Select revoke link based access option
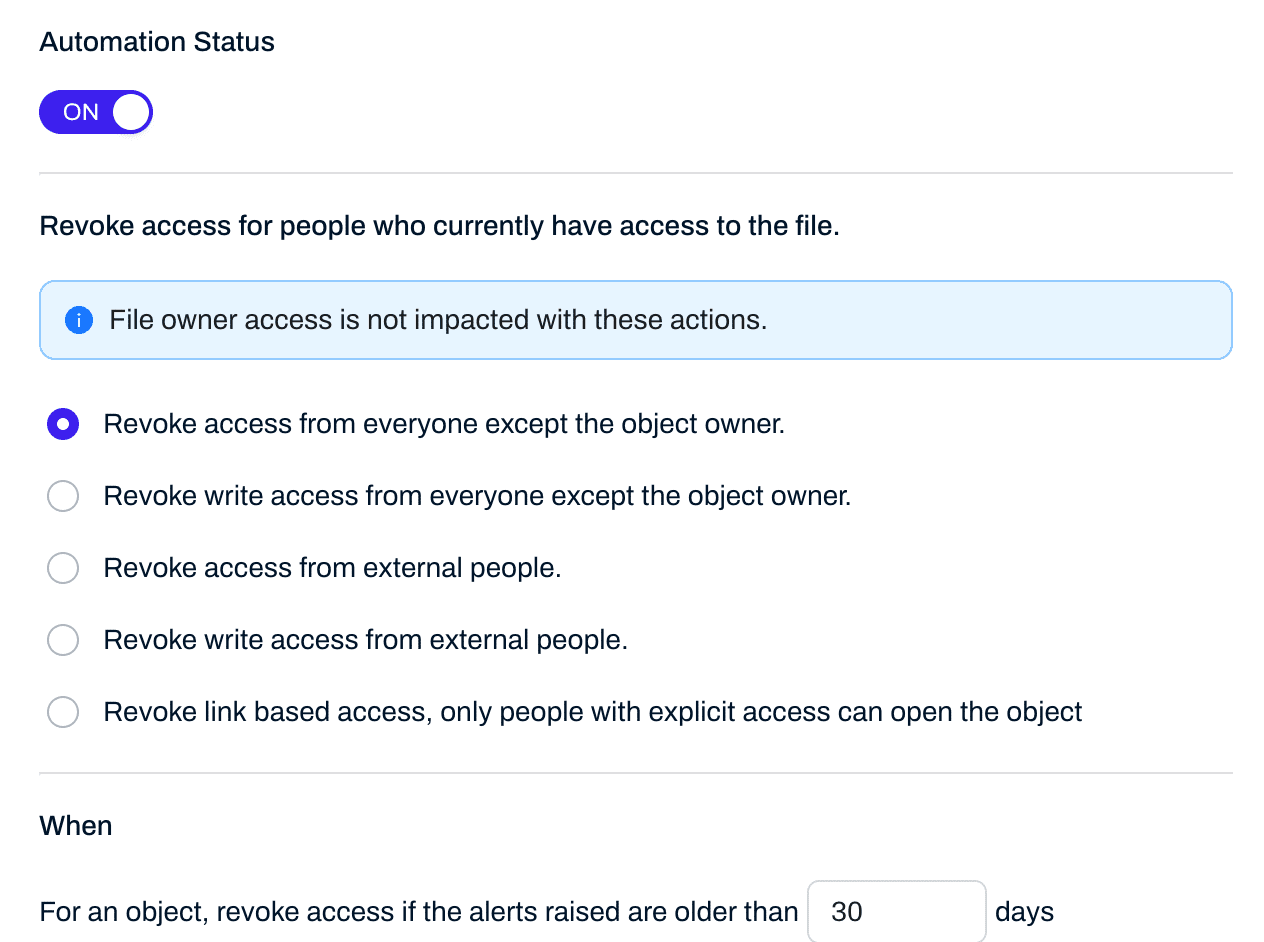 click(63, 711)
